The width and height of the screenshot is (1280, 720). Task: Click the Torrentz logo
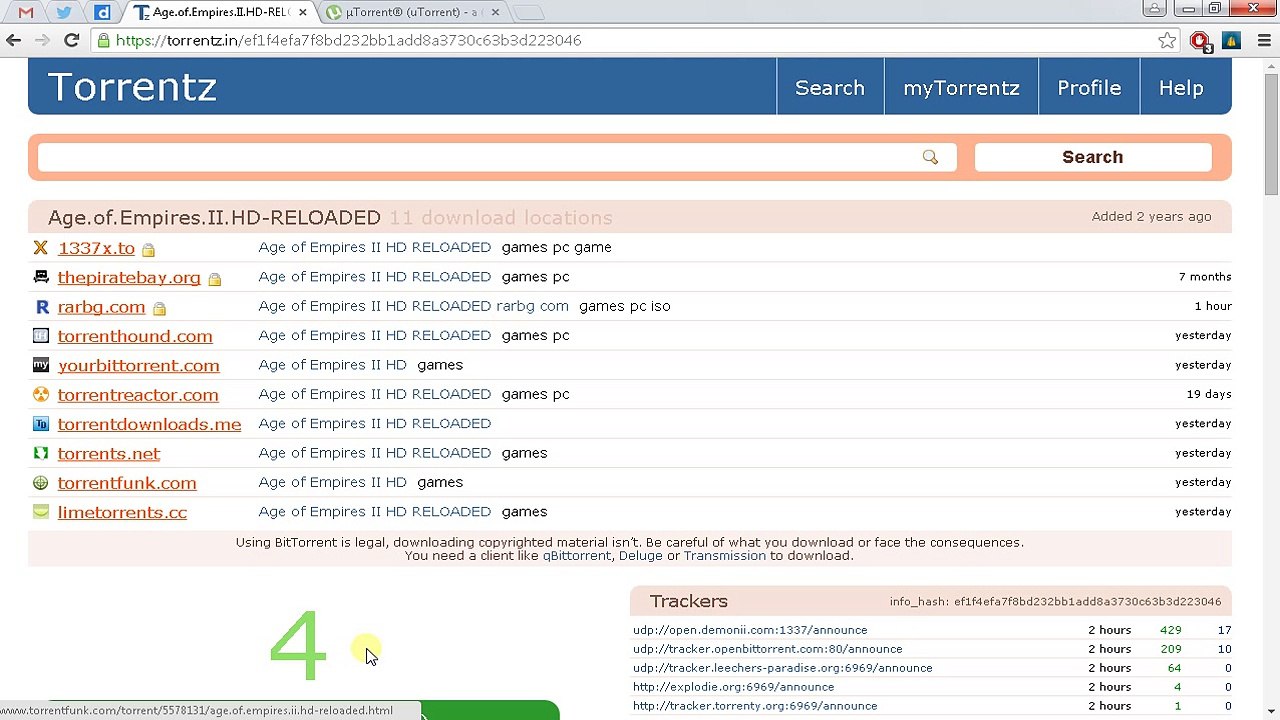pyautogui.click(x=132, y=87)
